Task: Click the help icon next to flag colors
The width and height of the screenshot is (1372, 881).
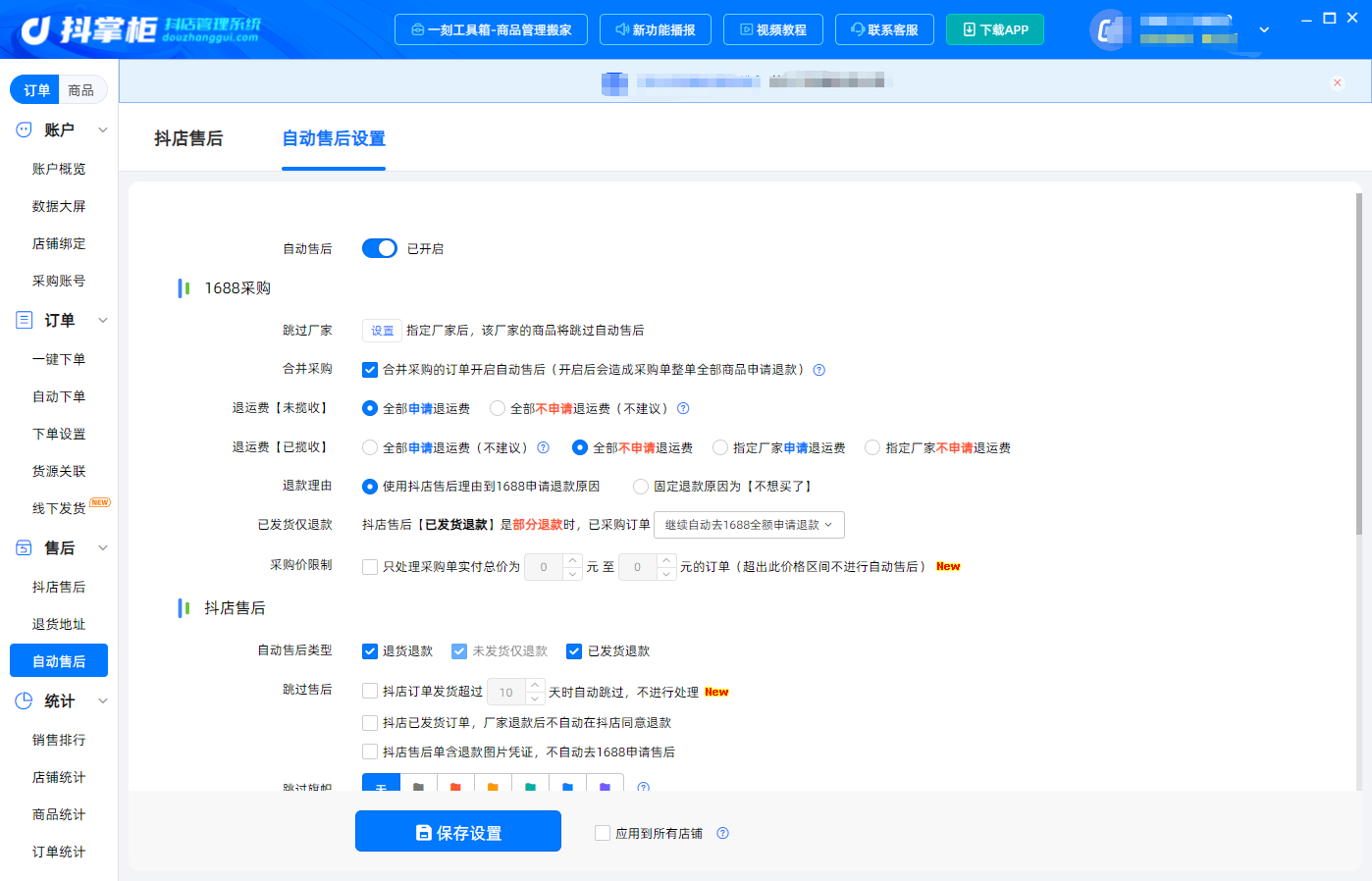Action: 644,787
